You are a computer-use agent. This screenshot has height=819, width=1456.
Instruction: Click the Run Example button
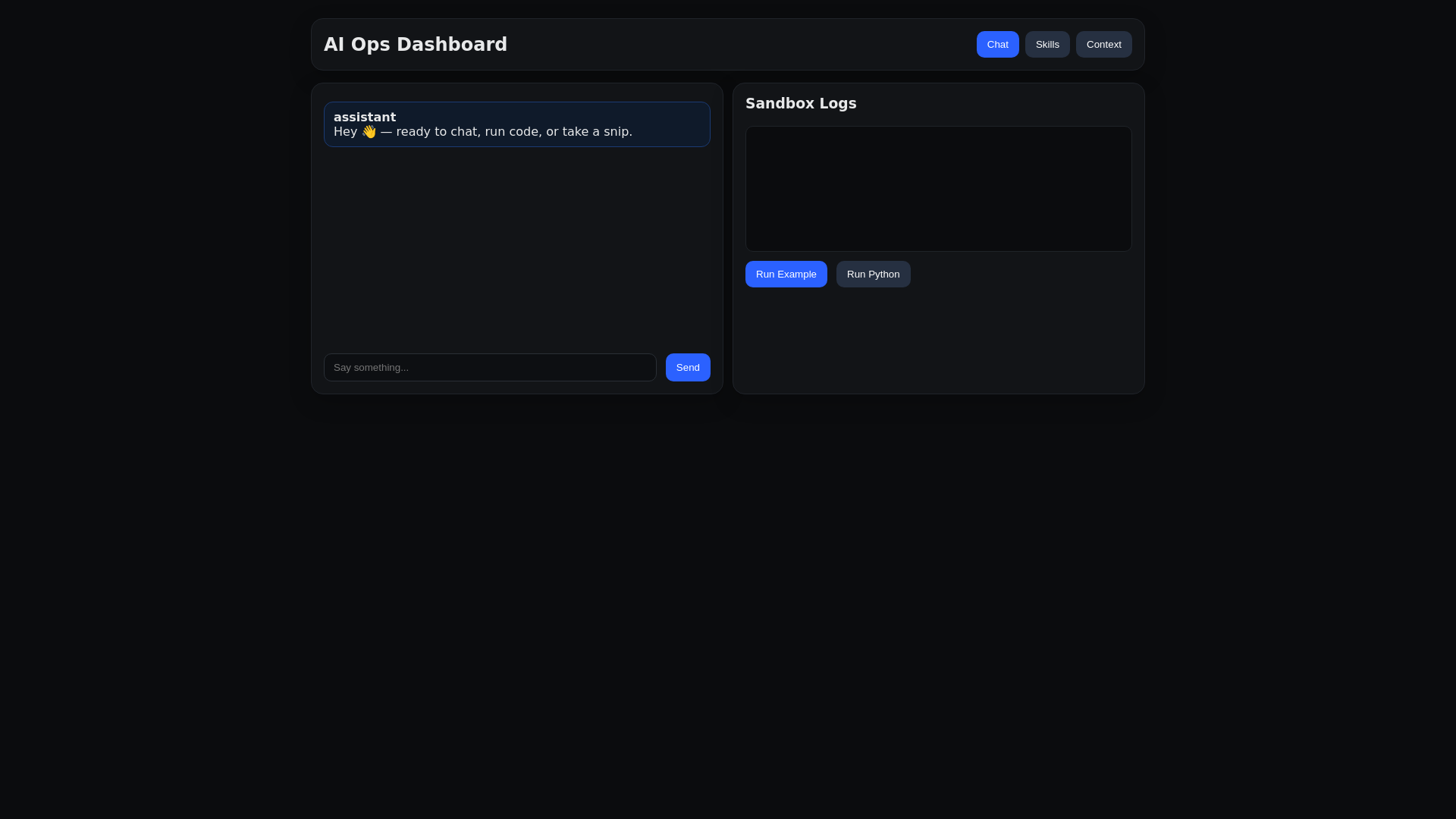pyautogui.click(x=786, y=275)
